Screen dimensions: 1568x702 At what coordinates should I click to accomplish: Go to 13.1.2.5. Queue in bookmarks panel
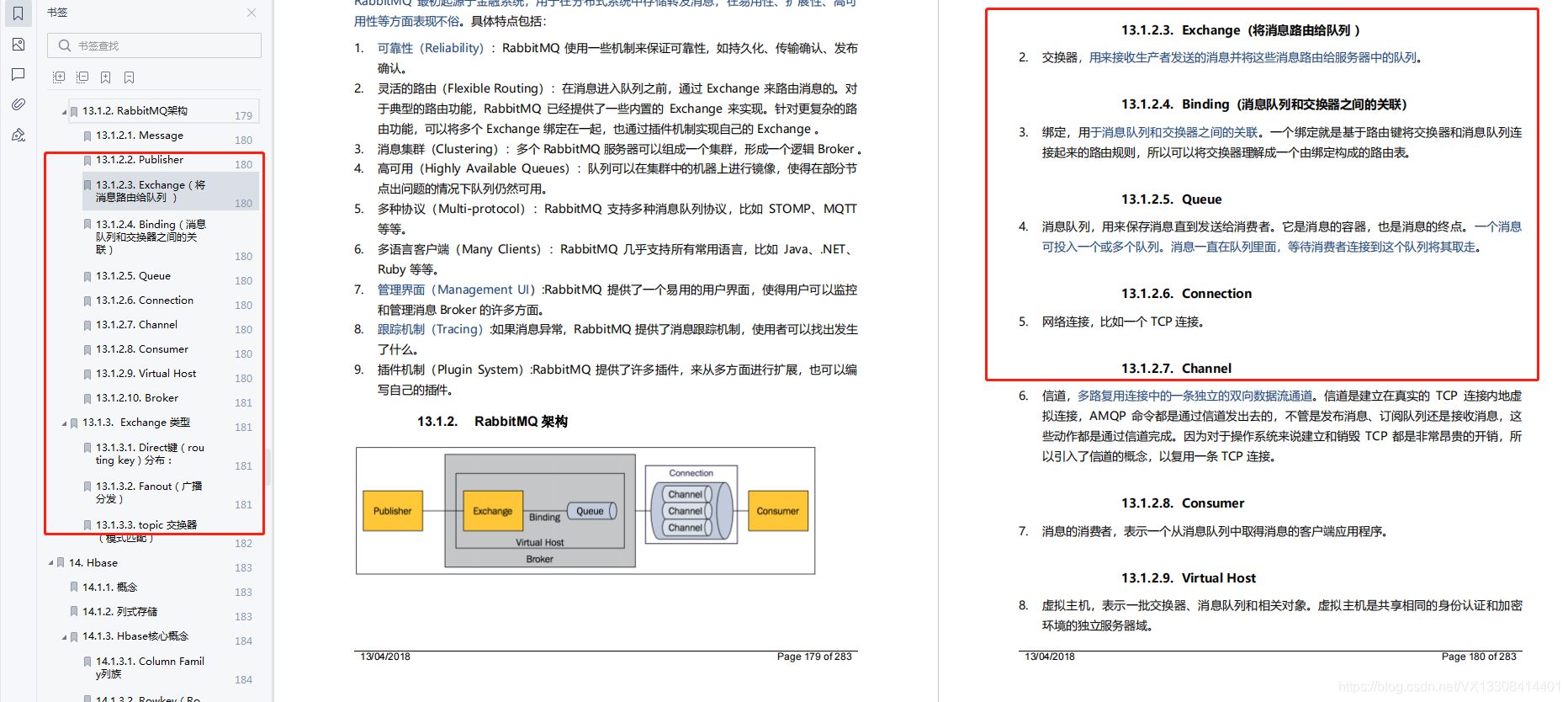click(x=133, y=276)
